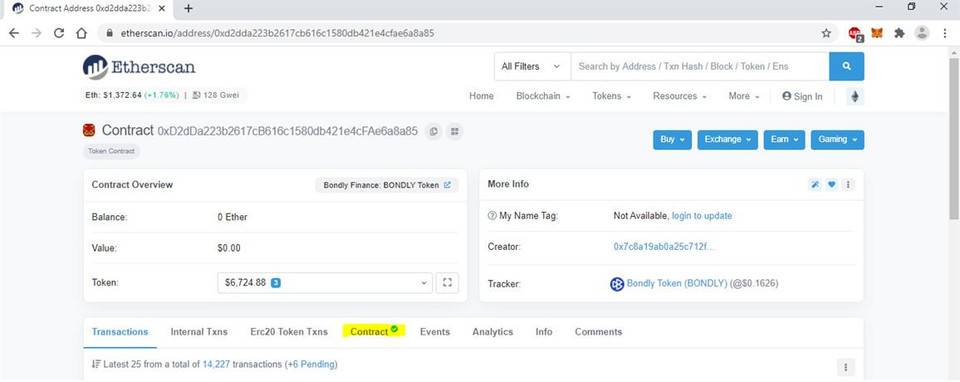Expand the More menu

pos(744,96)
